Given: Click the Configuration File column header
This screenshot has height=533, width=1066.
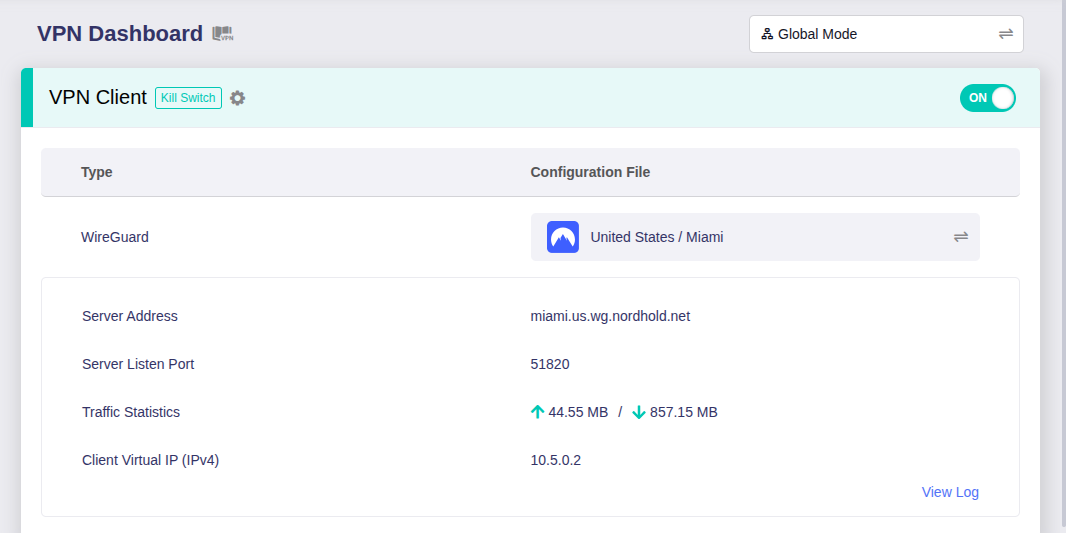Looking at the screenshot, I should click(x=590, y=172).
